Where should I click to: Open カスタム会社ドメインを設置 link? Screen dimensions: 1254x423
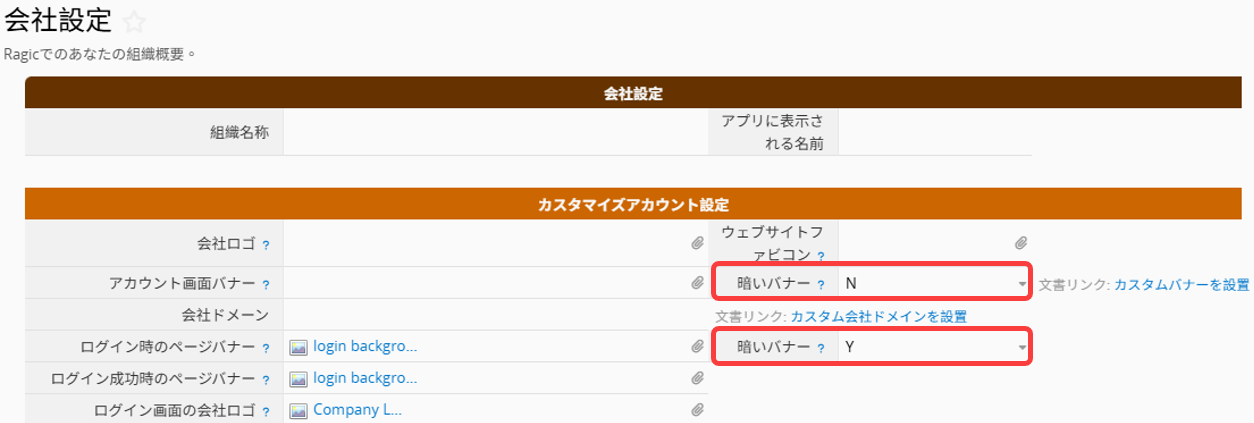(879, 316)
